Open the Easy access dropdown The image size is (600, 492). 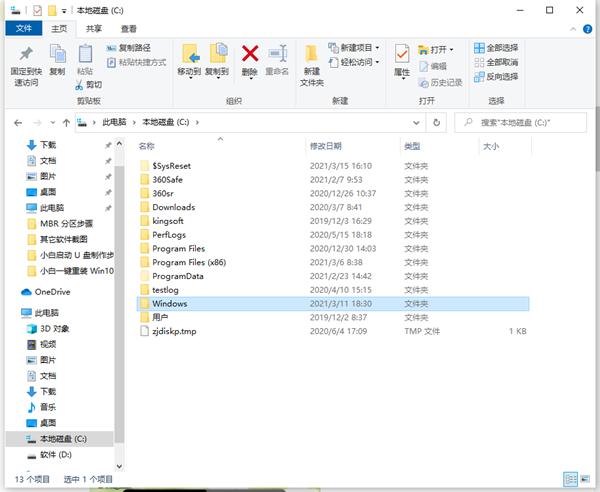coord(354,62)
